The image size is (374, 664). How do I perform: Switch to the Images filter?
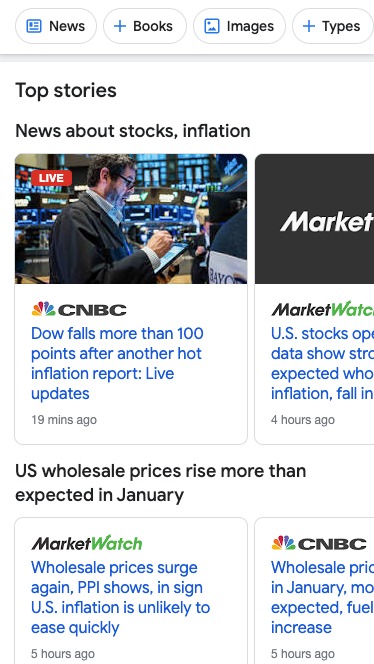[x=239, y=26]
